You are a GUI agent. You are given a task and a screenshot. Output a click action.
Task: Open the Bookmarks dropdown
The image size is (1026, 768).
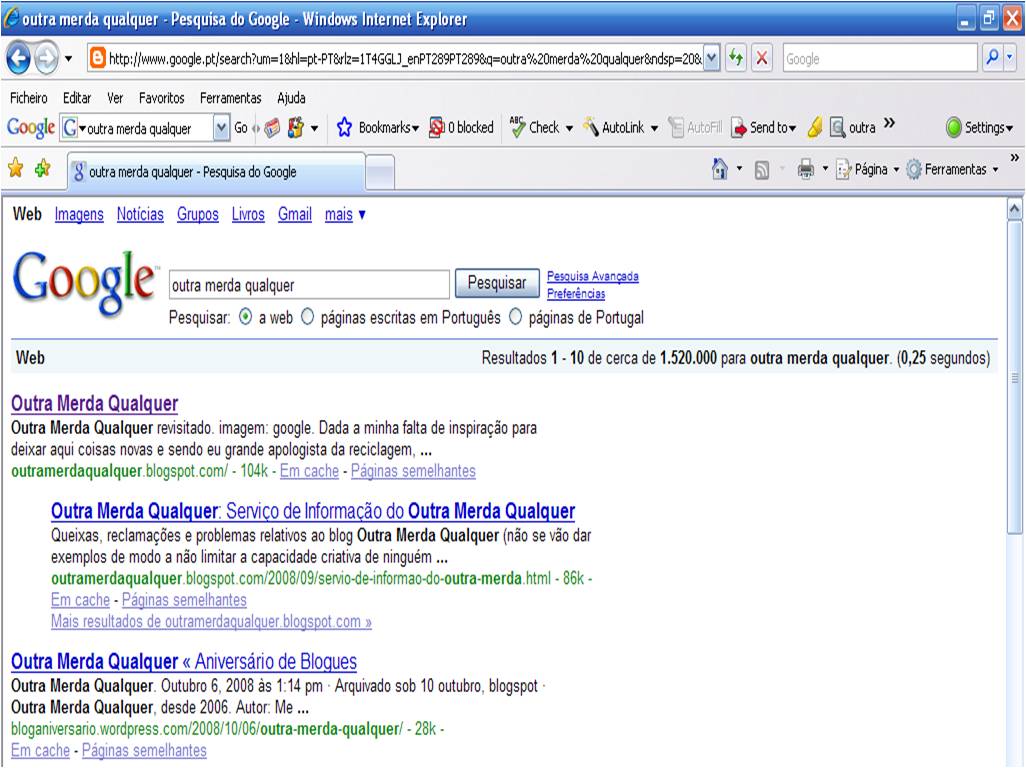[x=416, y=128]
